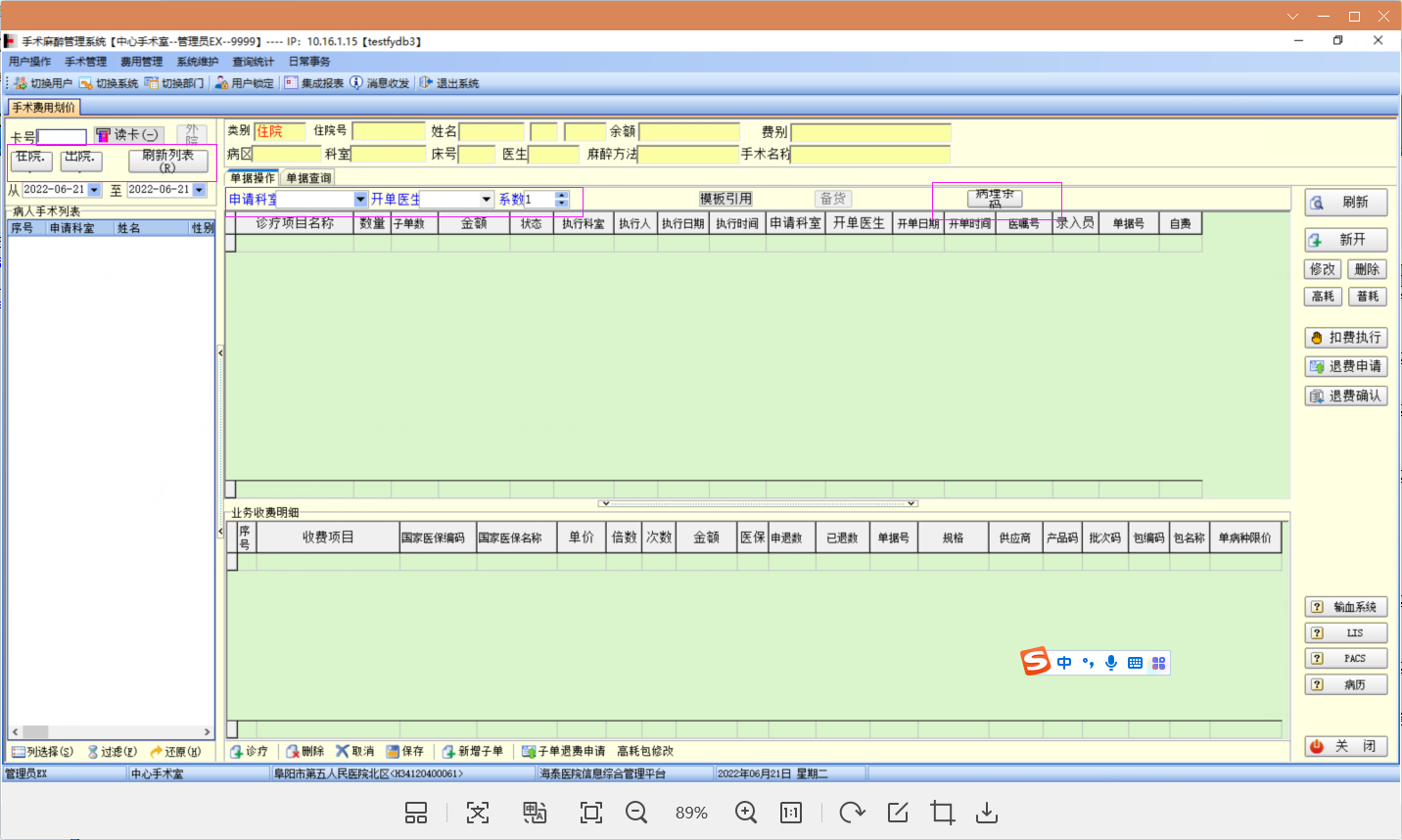This screenshot has height=840, width=1402.
Task: Open 消息收发 messaging
Action: (x=380, y=83)
